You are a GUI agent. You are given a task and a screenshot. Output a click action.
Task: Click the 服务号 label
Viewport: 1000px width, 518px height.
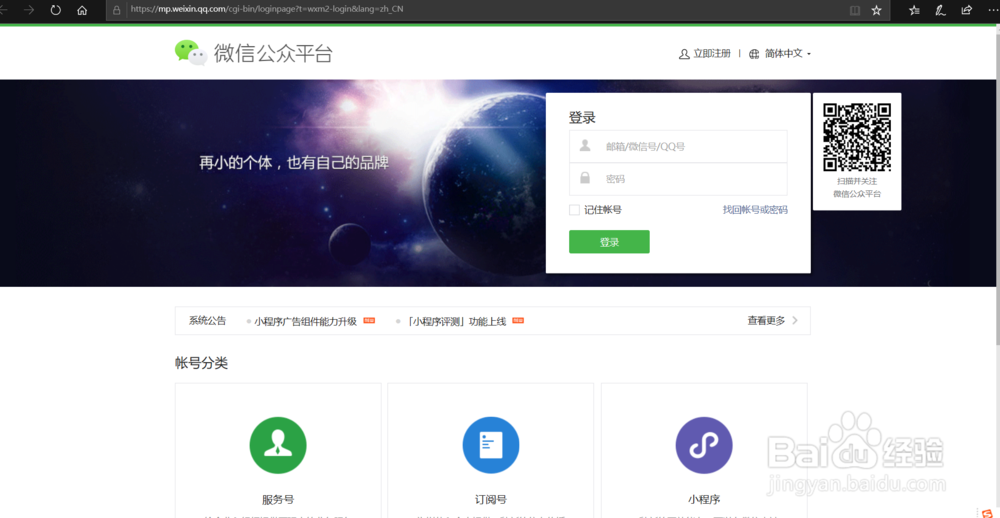[x=278, y=500]
